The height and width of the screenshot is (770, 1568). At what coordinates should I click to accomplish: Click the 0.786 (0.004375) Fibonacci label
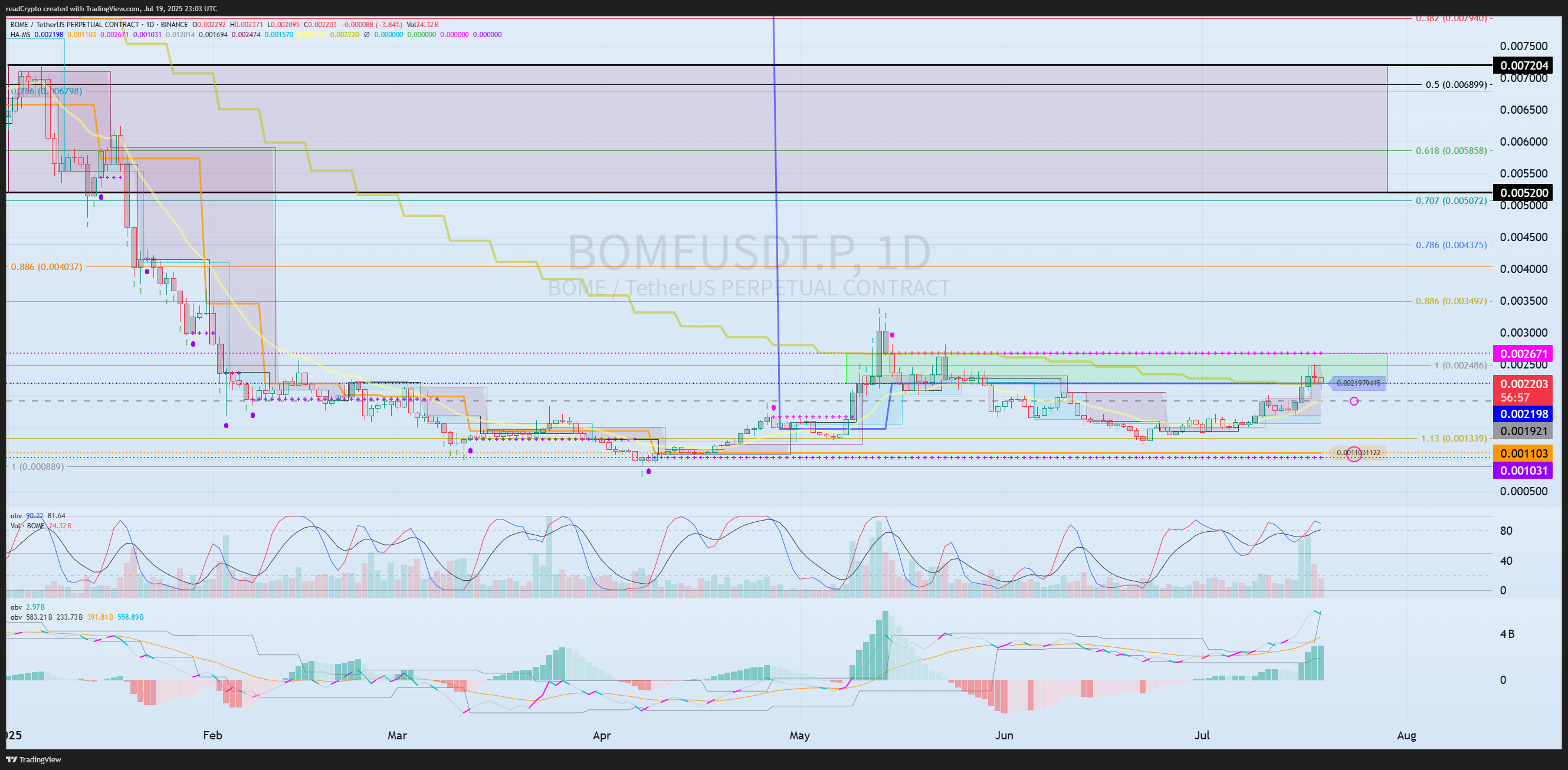pos(1451,245)
